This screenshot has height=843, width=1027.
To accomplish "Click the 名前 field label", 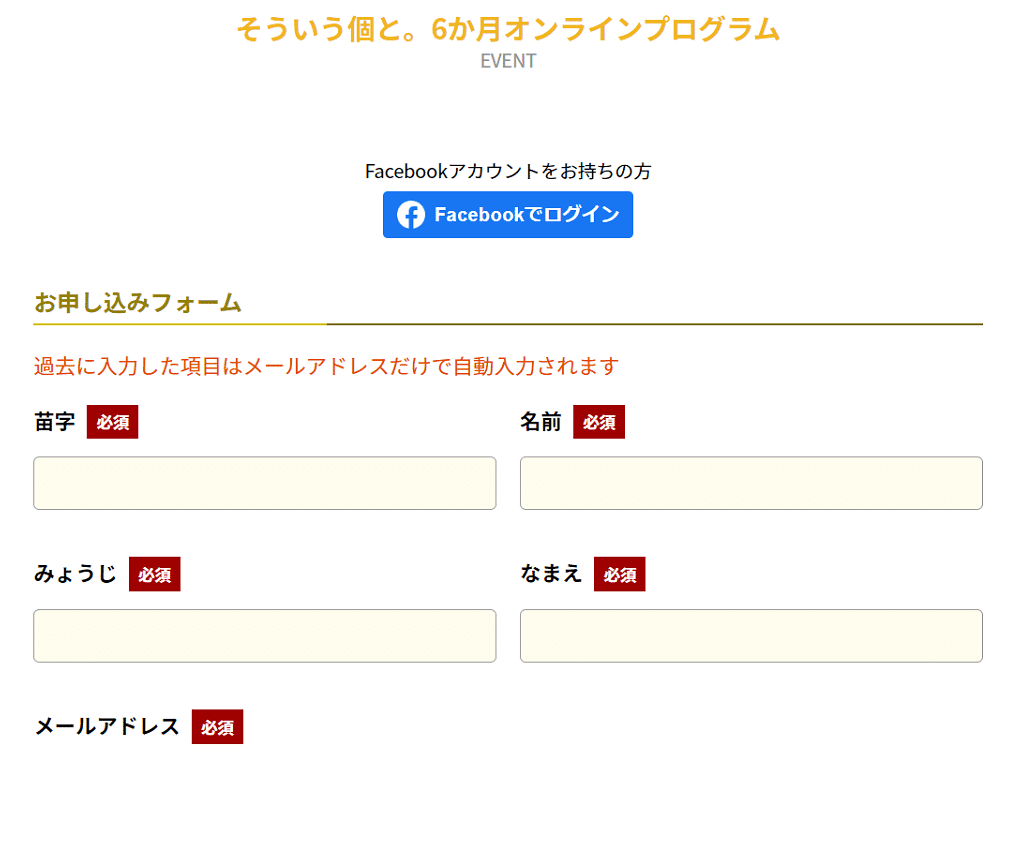I will [541, 422].
